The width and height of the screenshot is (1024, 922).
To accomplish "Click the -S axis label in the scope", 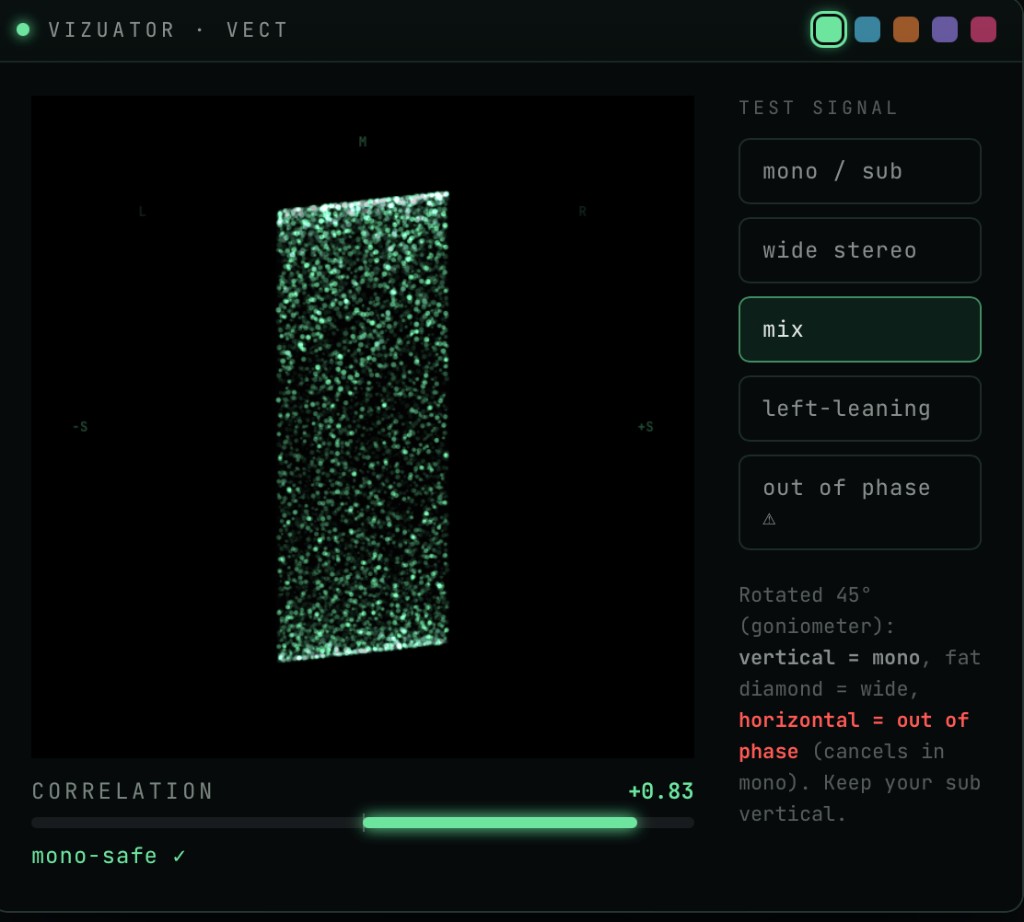I will [80, 427].
